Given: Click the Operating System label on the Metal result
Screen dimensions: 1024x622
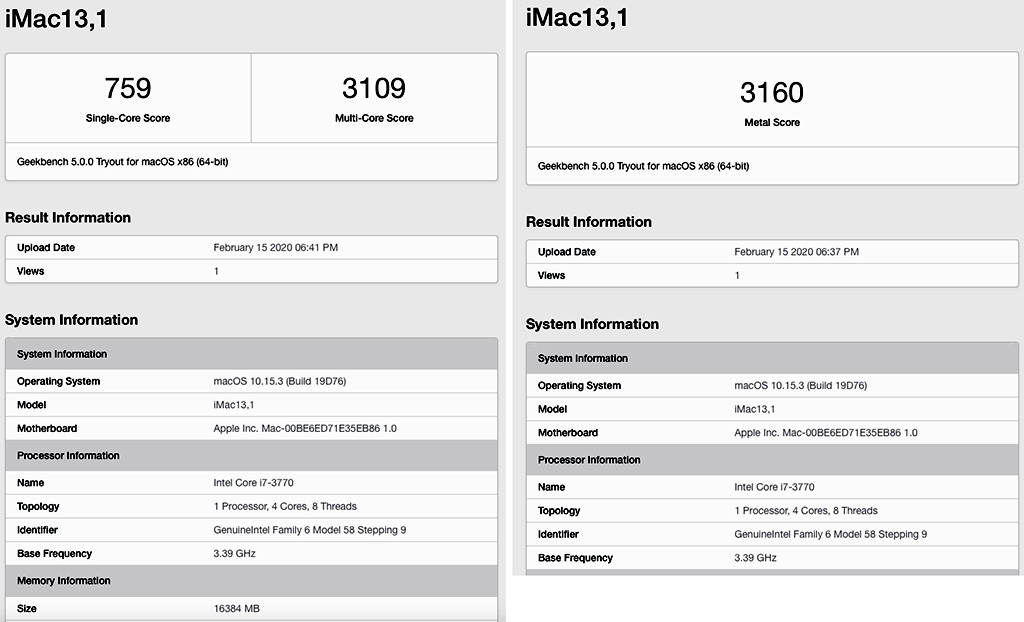Looking at the screenshot, I should [x=579, y=385].
